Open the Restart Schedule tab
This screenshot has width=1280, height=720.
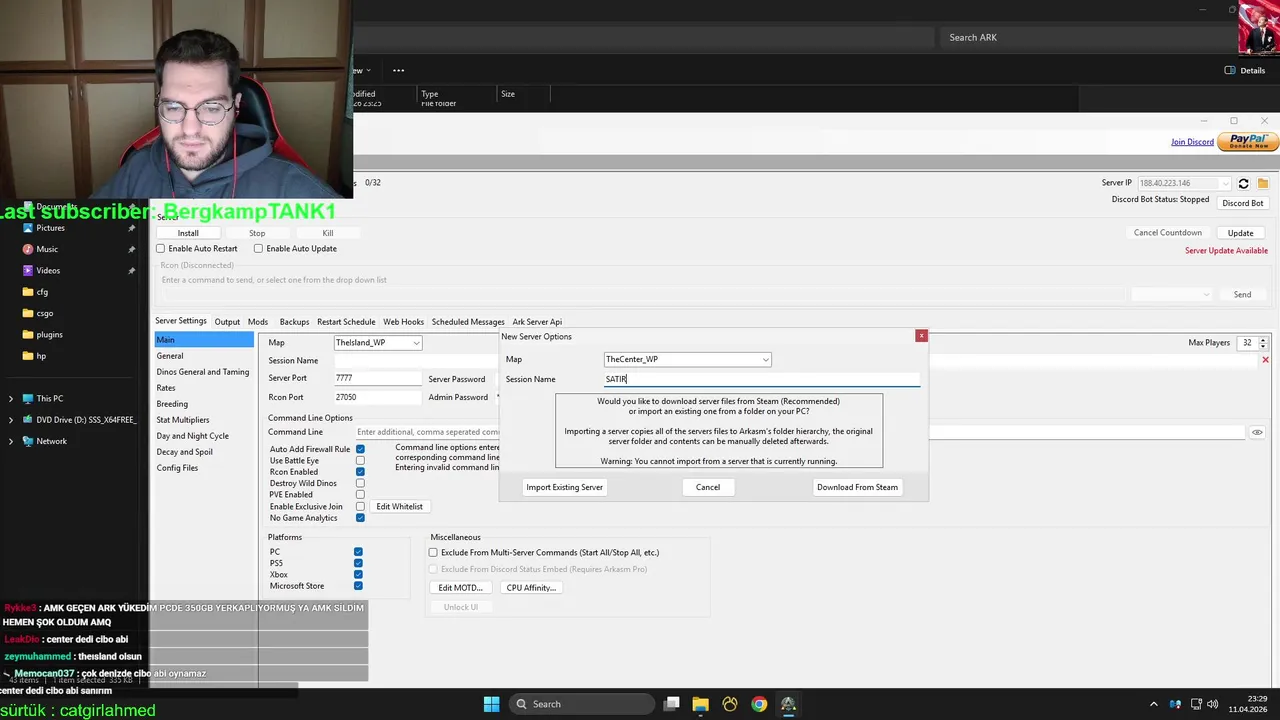(x=346, y=322)
